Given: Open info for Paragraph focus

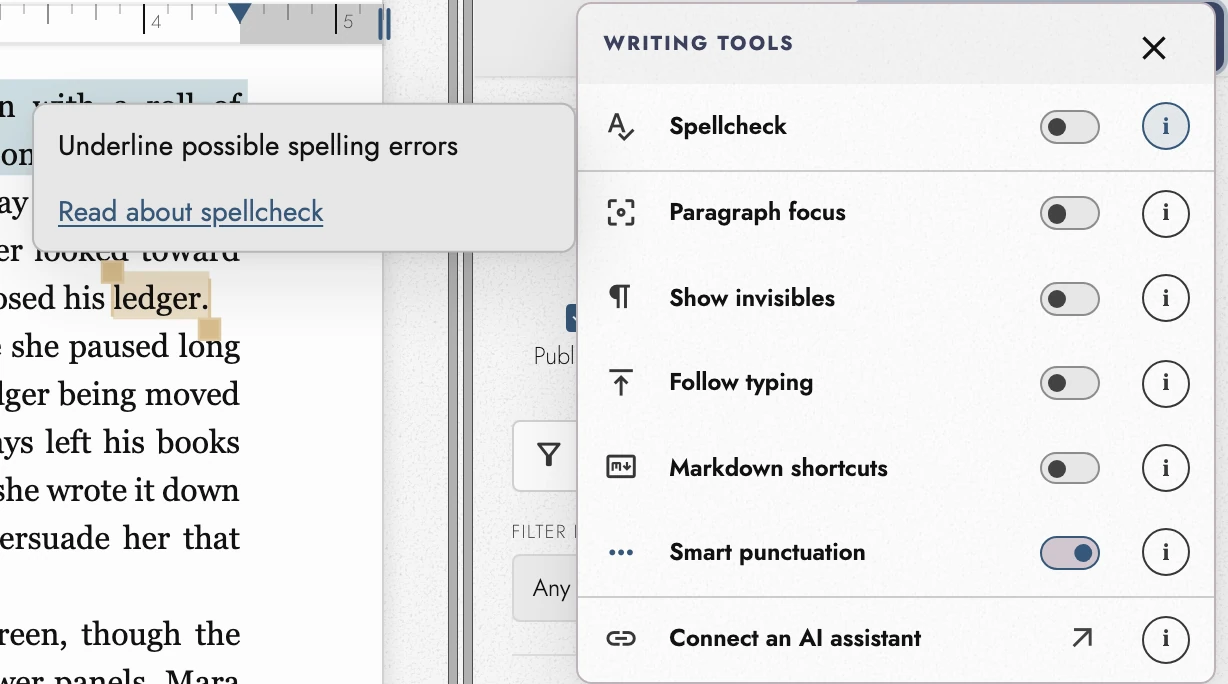Looking at the screenshot, I should (1166, 213).
